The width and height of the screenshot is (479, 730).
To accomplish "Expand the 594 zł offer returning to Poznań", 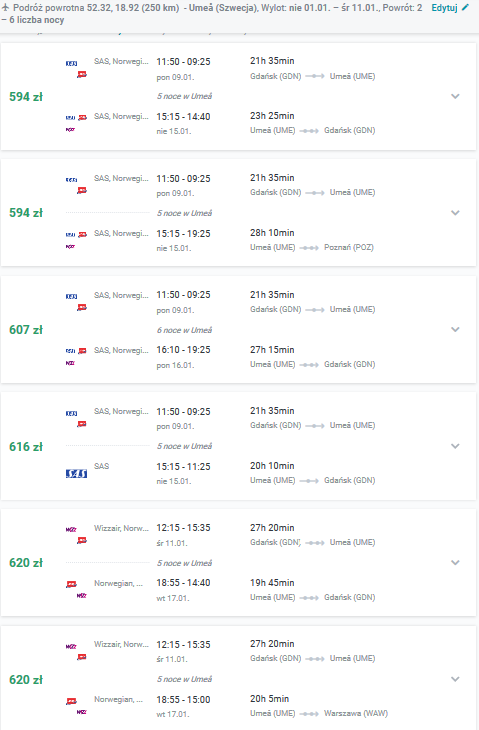I will pyautogui.click(x=455, y=213).
